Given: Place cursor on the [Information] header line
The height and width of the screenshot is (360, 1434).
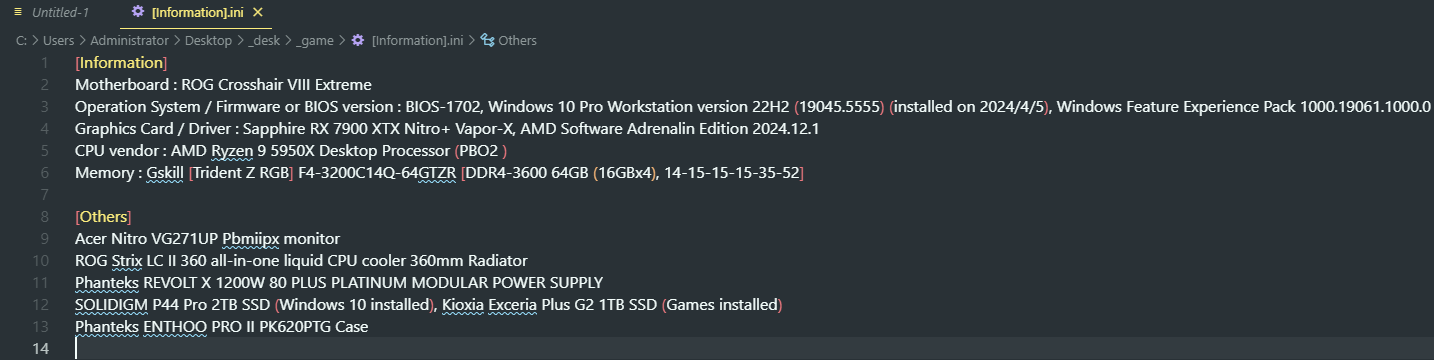Looking at the screenshot, I should (x=121, y=62).
